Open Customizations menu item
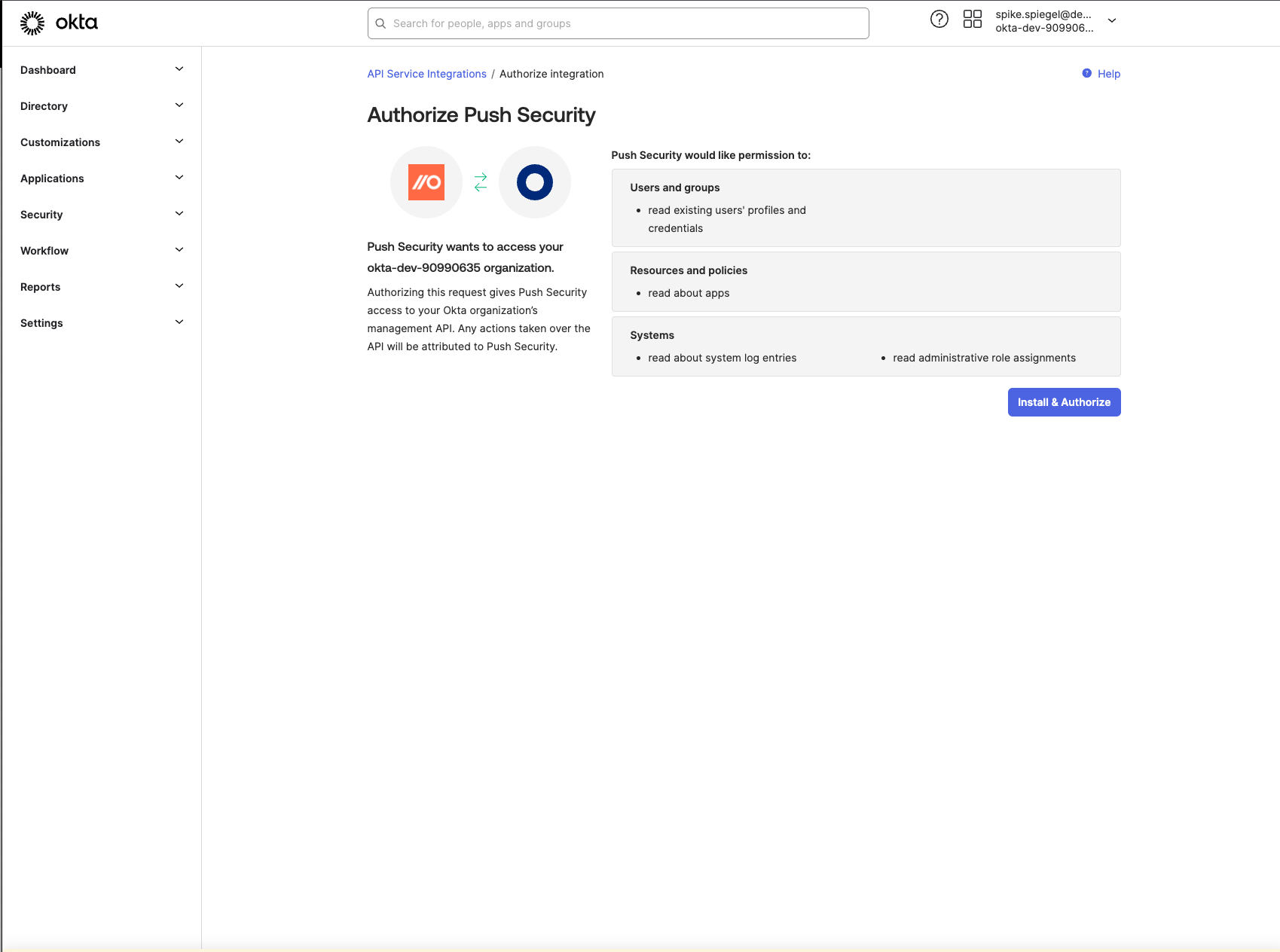This screenshot has height=952, width=1280. (60, 142)
